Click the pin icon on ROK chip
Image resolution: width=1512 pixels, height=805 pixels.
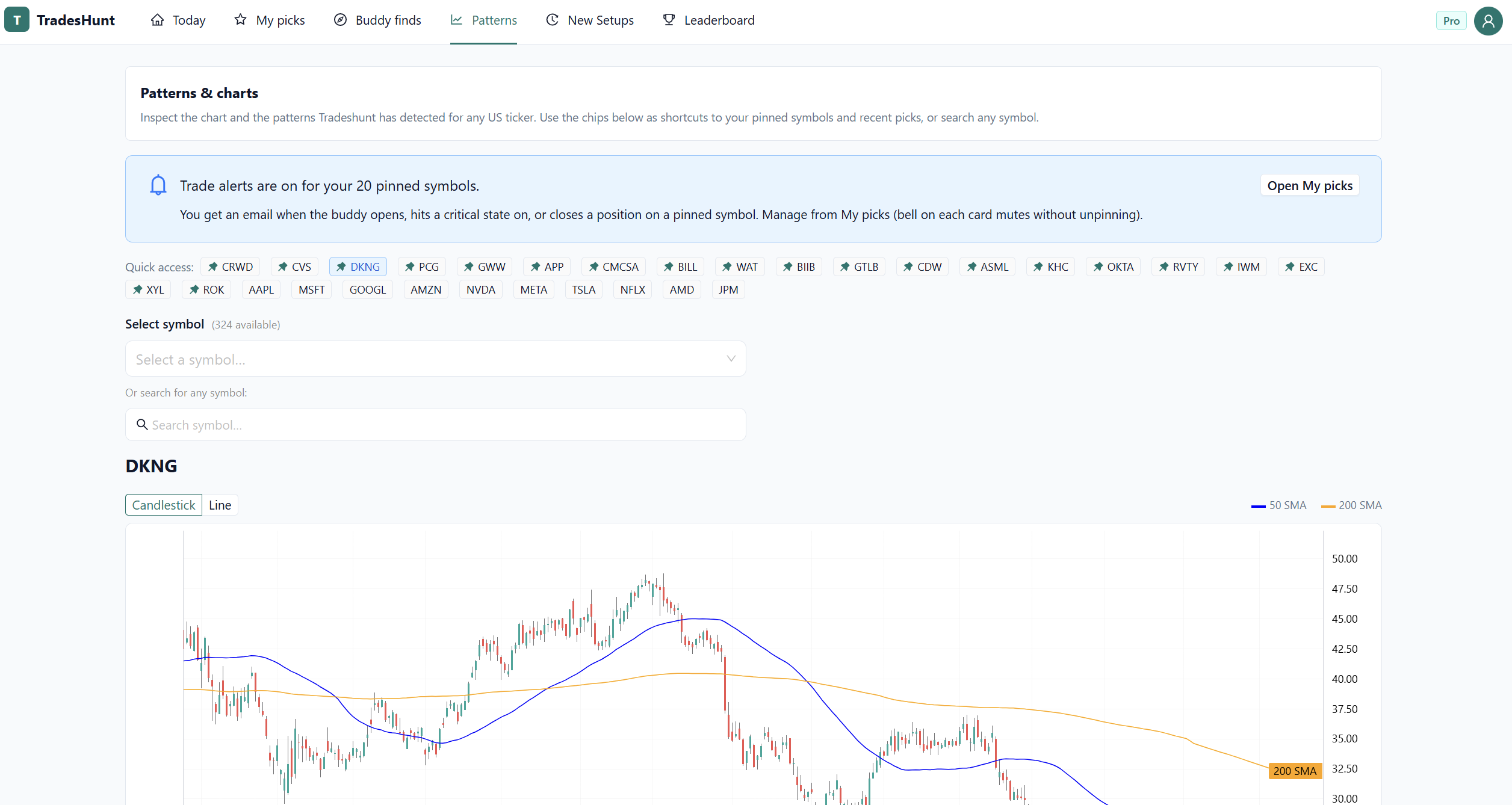(194, 289)
